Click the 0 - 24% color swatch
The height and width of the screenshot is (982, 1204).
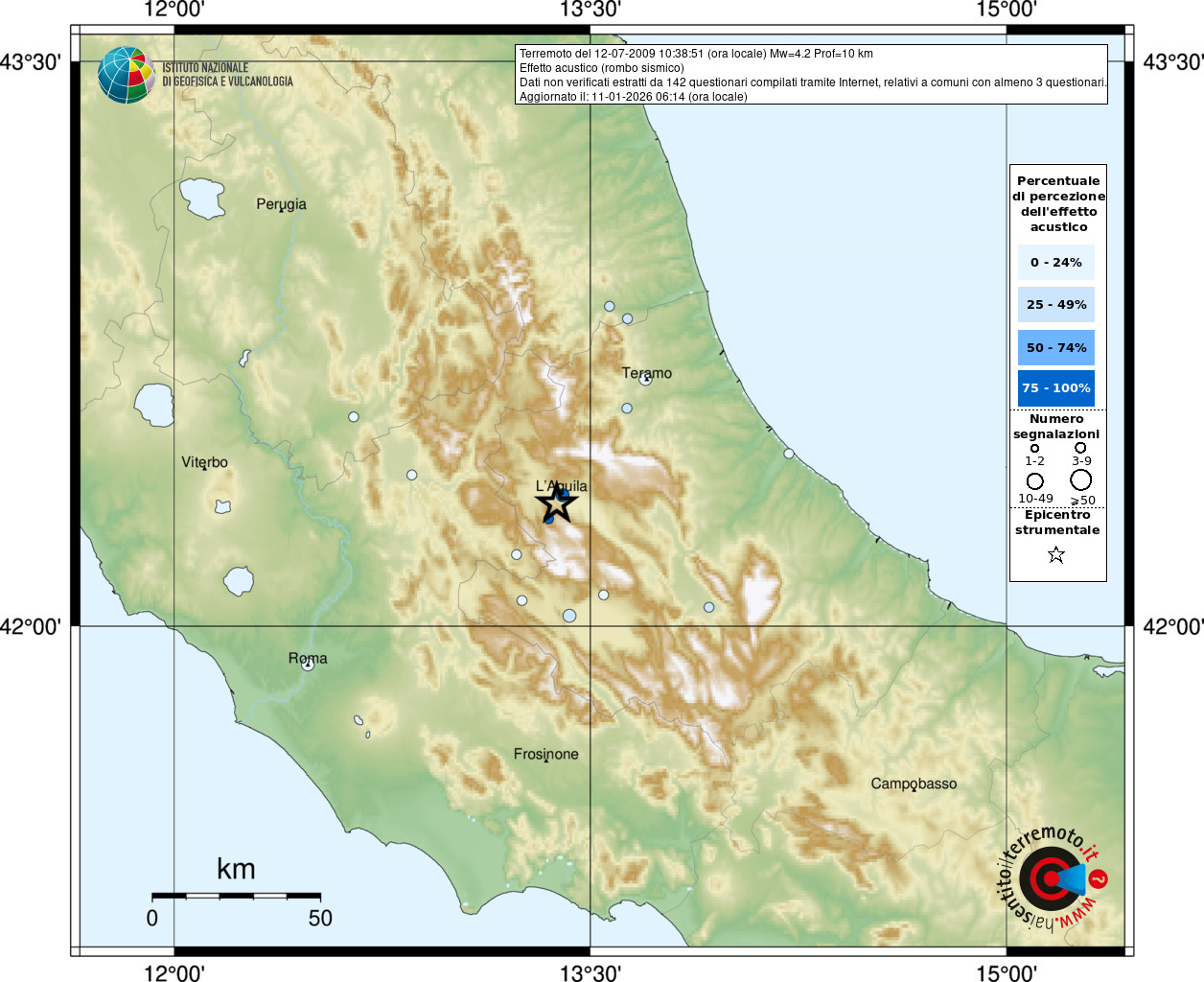point(1056,262)
